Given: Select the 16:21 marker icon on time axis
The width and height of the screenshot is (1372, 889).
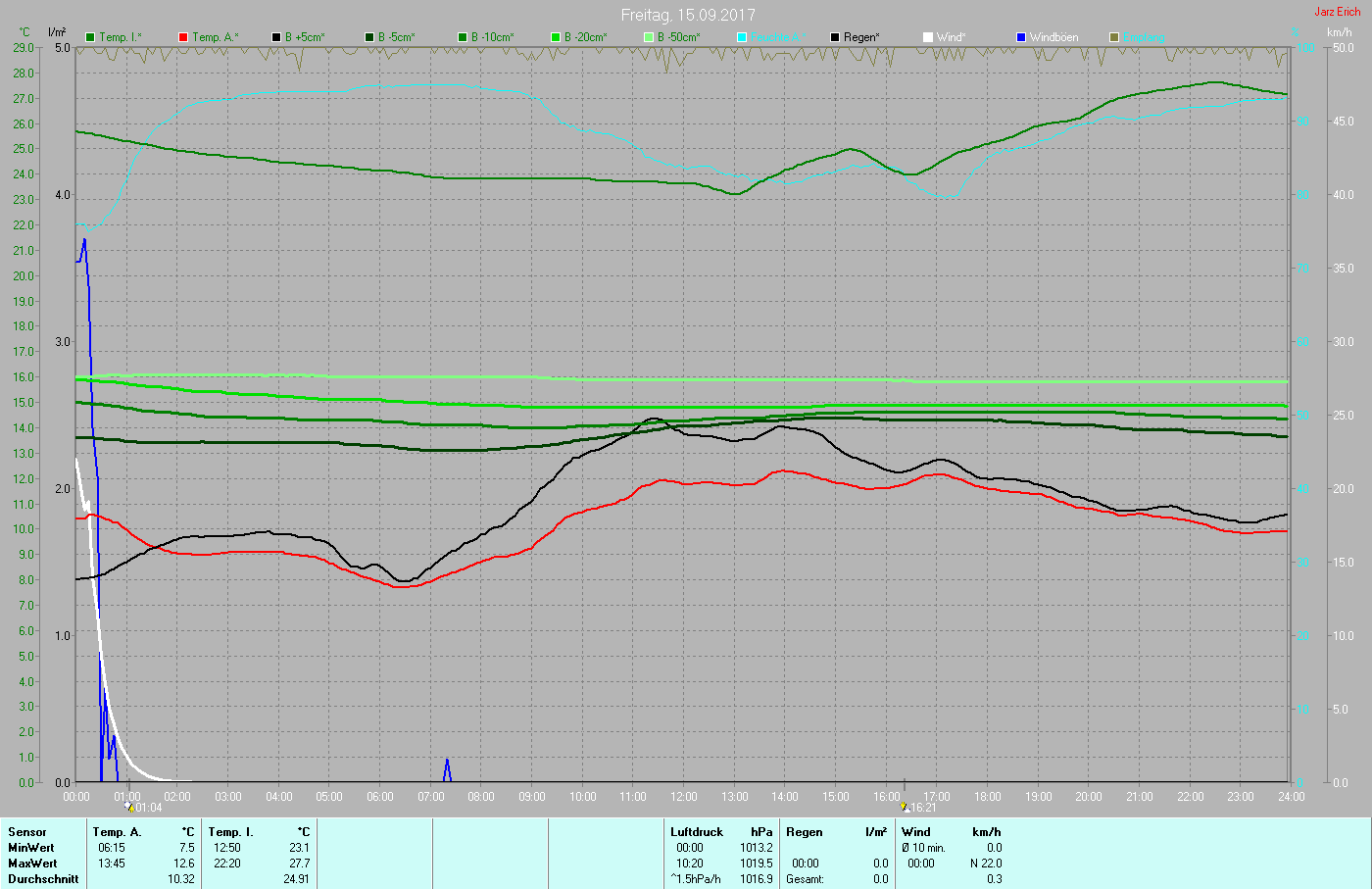Looking at the screenshot, I should [x=905, y=808].
